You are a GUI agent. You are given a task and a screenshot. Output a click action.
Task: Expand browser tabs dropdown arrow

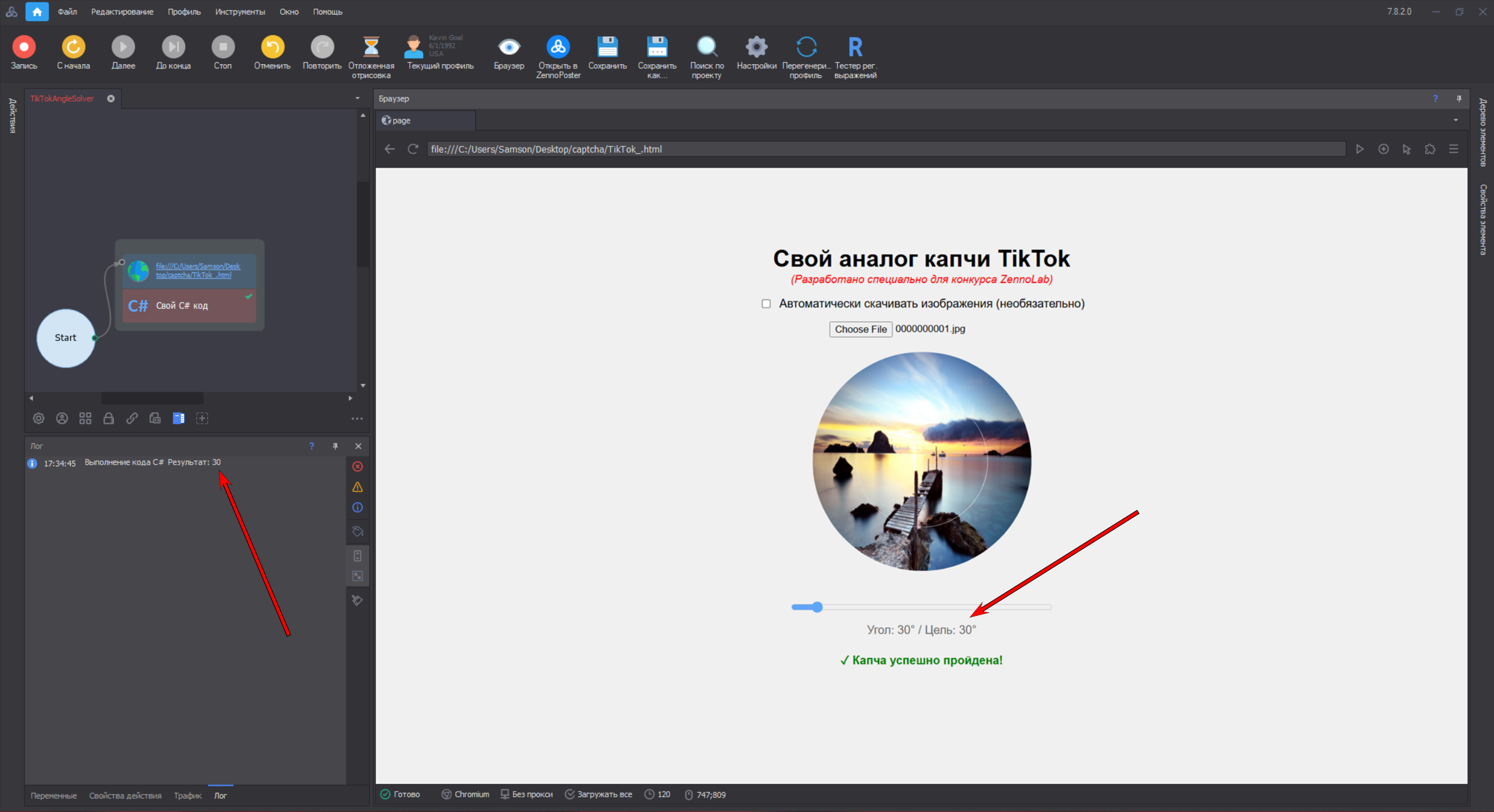[1455, 120]
